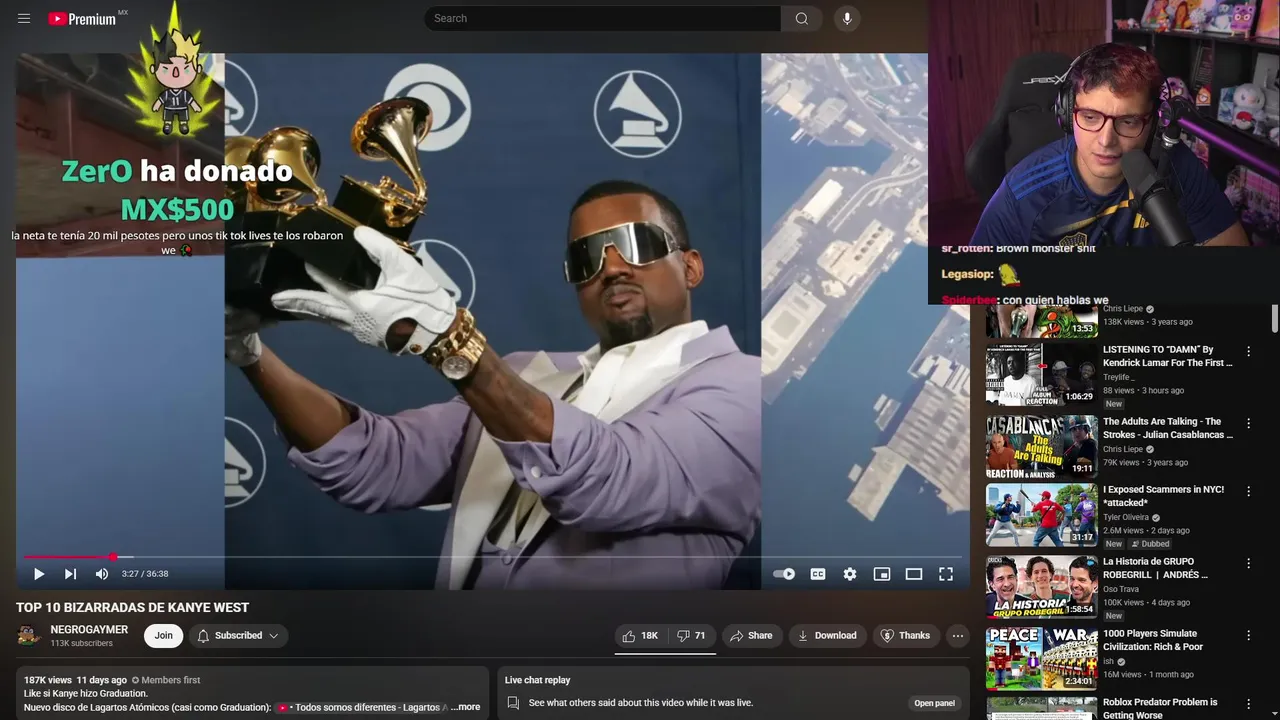Switch to miniplayer mode
Viewport: 1280px width, 720px height.
point(882,574)
